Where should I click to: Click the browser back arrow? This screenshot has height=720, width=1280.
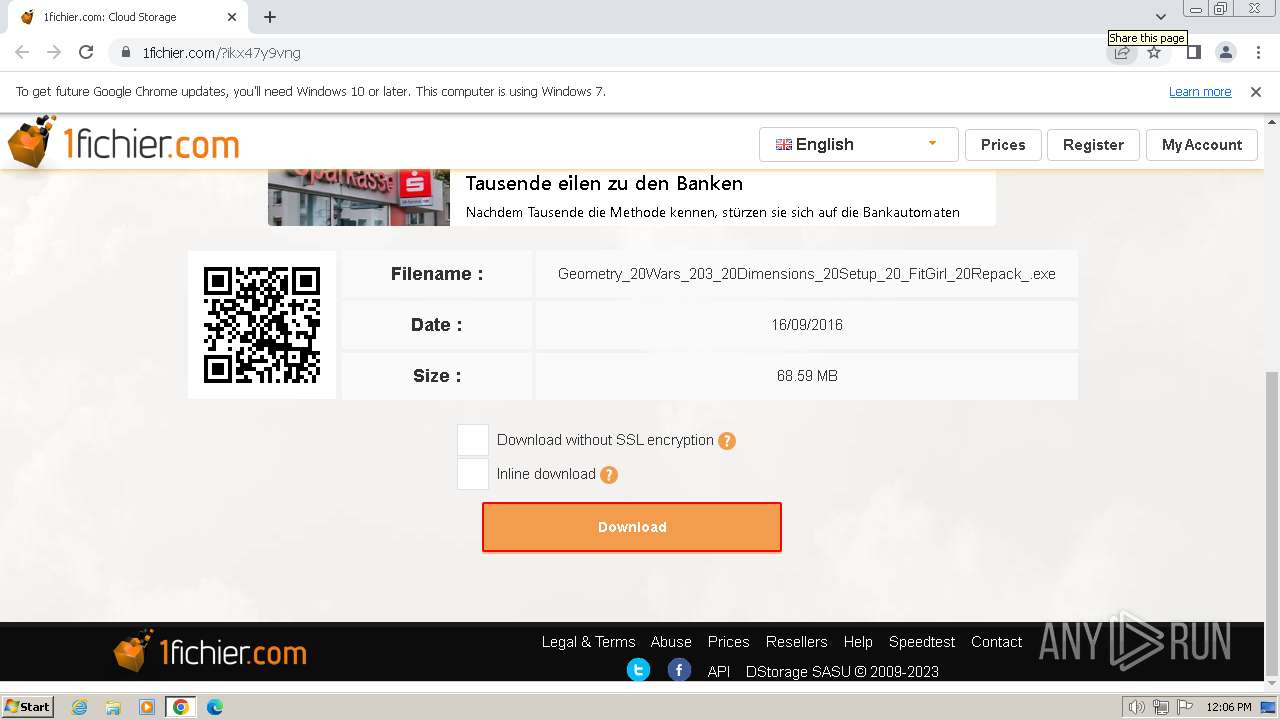(x=22, y=52)
